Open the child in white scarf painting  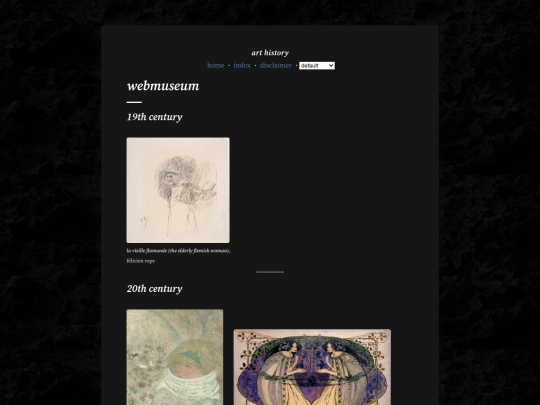pyautogui.click(x=175, y=357)
